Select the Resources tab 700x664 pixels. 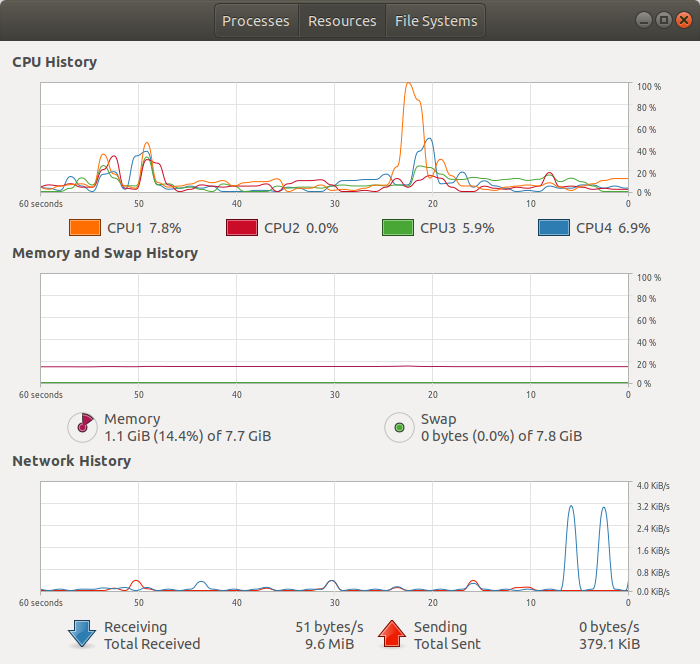(x=342, y=21)
